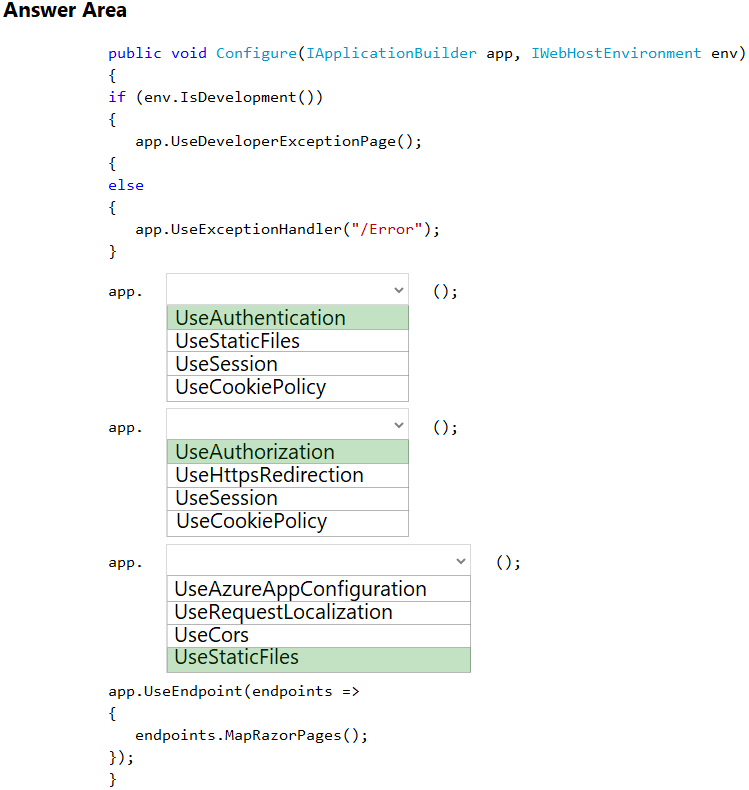Pick the UseCors option

pos(318,635)
